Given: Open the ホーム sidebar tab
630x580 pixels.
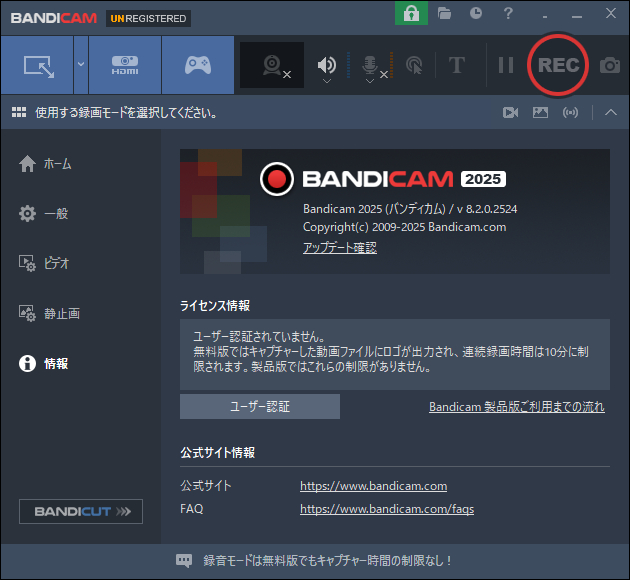Looking at the screenshot, I should [45, 164].
